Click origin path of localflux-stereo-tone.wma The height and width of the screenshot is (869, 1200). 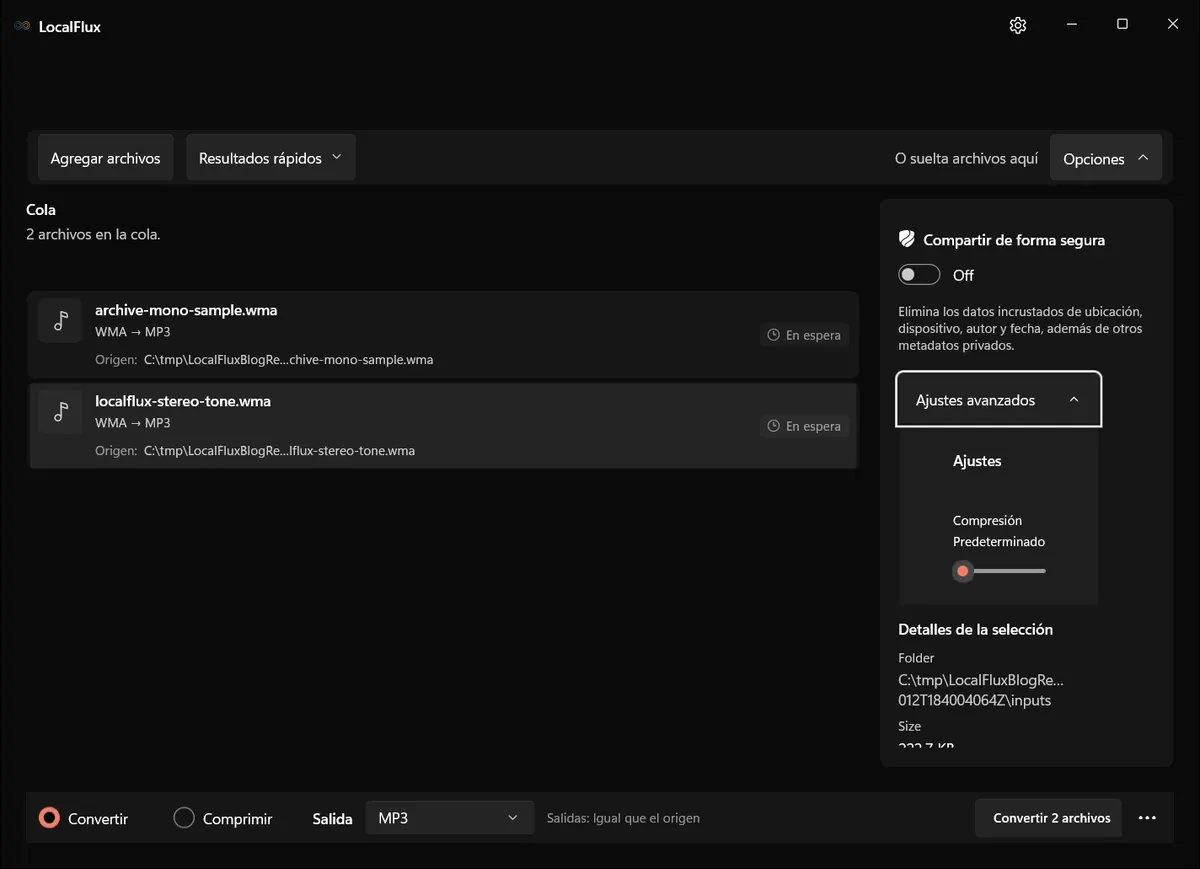click(x=279, y=451)
